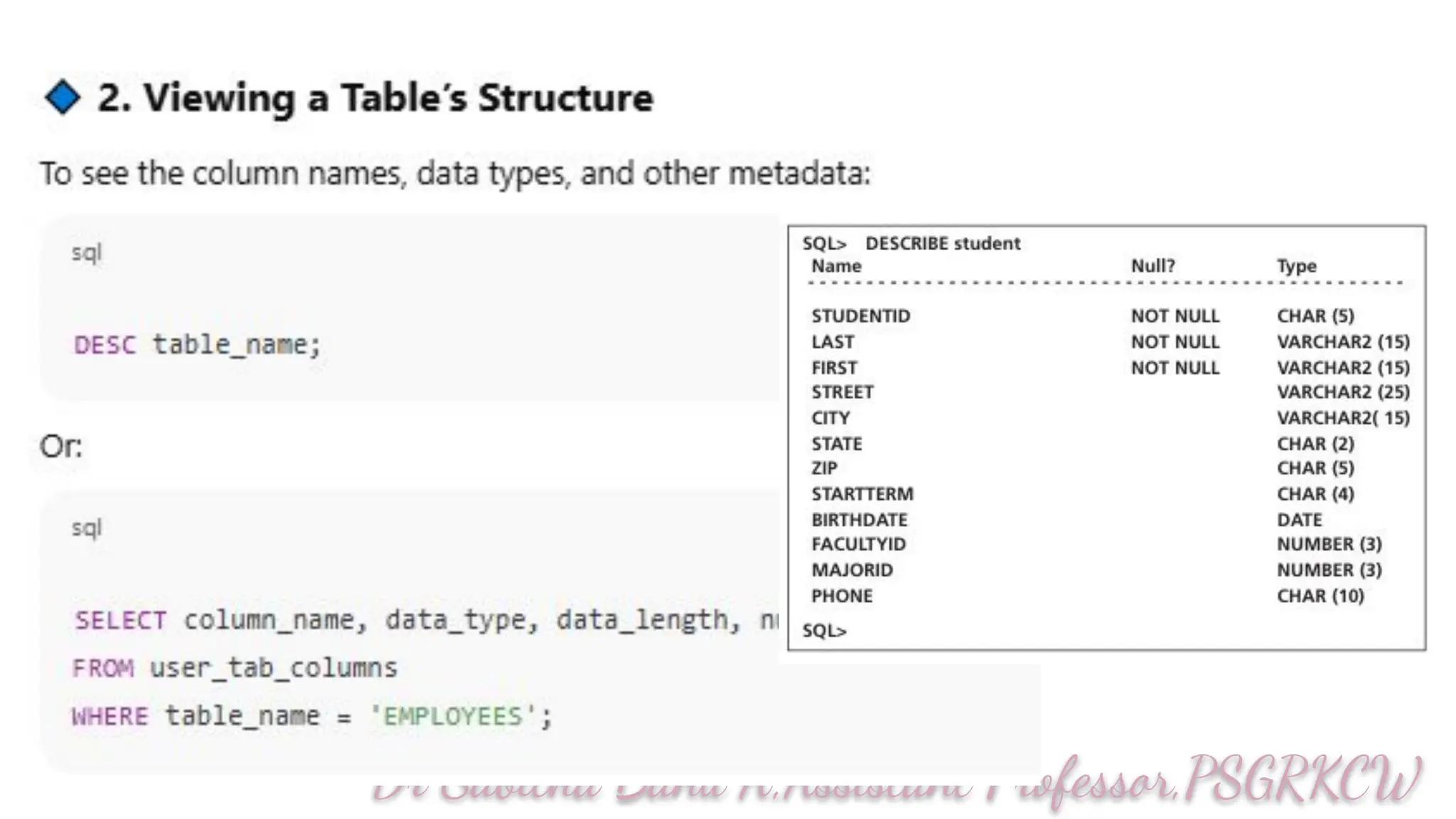Click user_tab_columns in the FROM clause
Screen dimensions: 1456x819
(x=273, y=668)
